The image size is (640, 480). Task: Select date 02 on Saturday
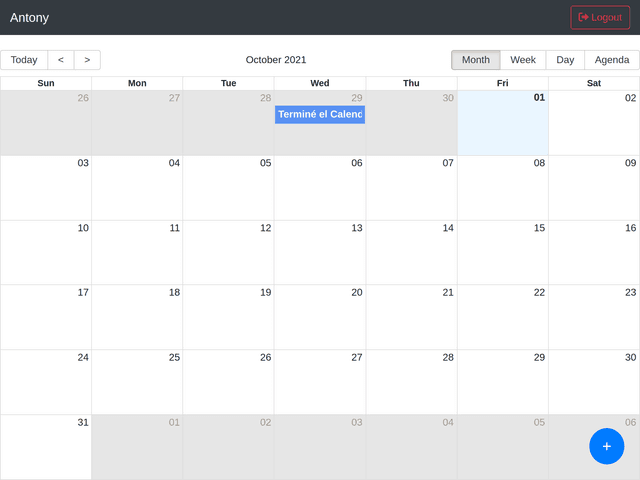[x=630, y=98]
